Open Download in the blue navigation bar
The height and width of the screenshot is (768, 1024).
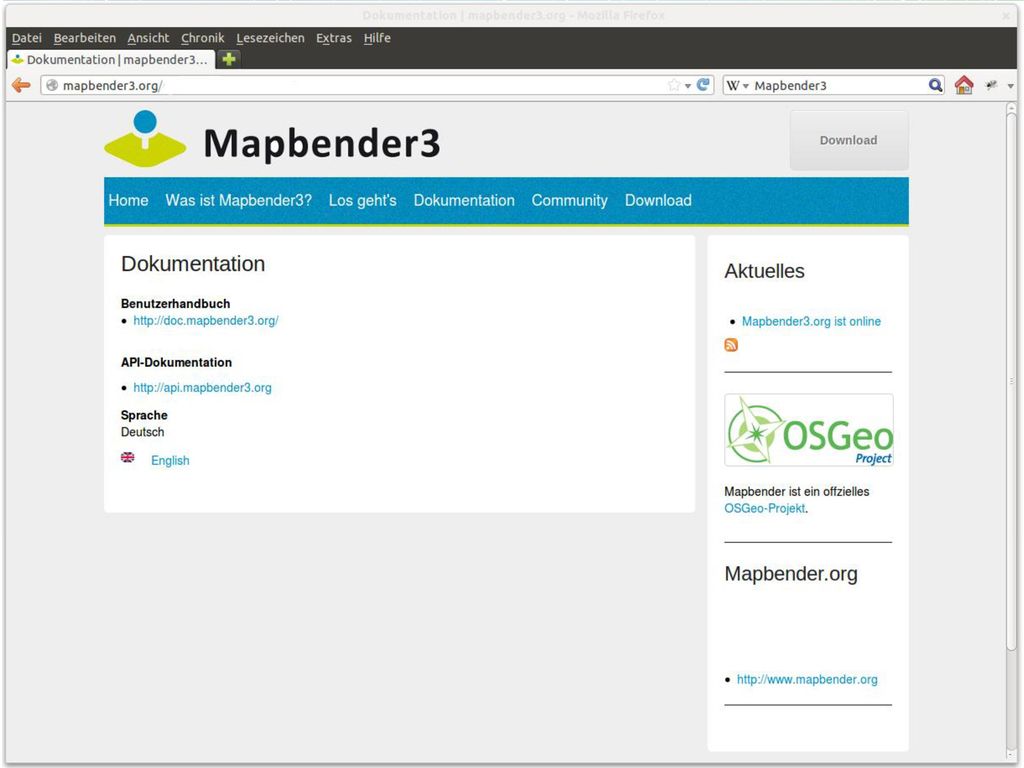point(658,200)
